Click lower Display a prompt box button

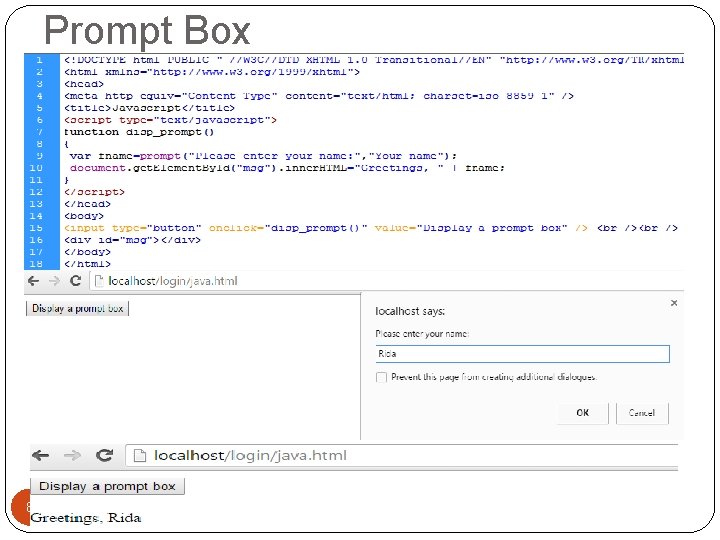(107, 486)
